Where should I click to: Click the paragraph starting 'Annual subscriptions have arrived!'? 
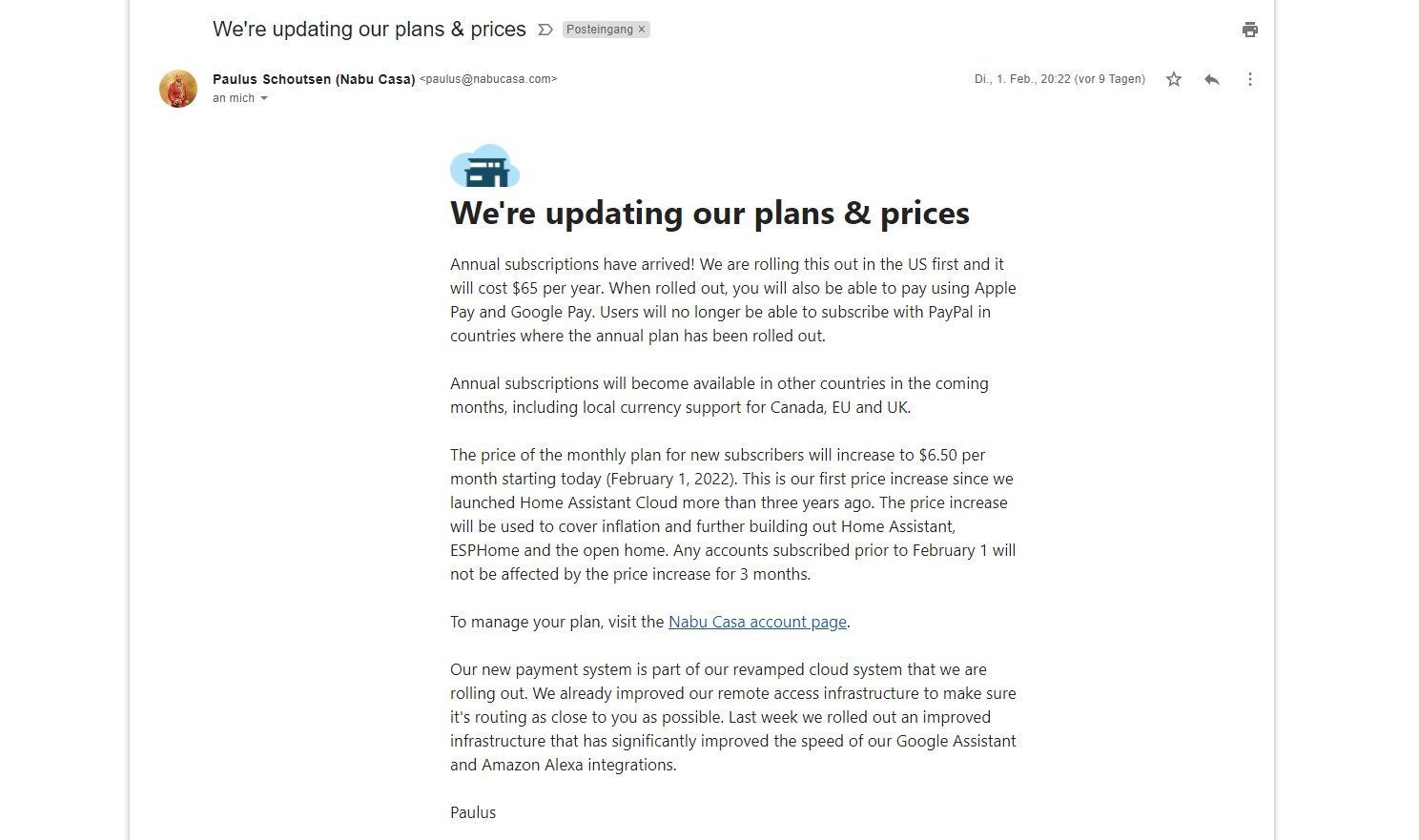point(732,299)
